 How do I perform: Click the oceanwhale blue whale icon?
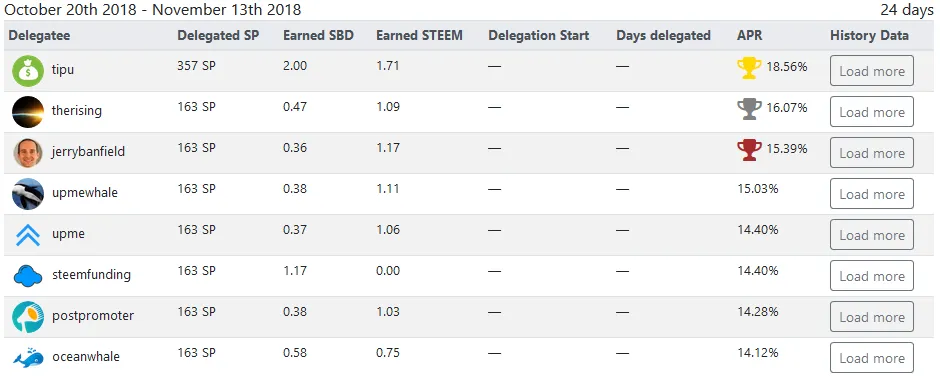tap(28, 357)
